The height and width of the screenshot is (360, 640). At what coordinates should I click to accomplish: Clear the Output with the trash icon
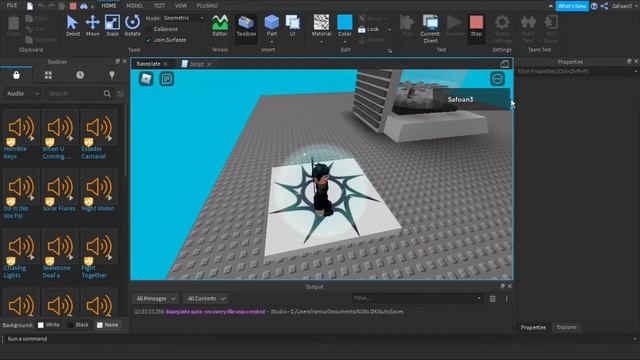(x=493, y=299)
